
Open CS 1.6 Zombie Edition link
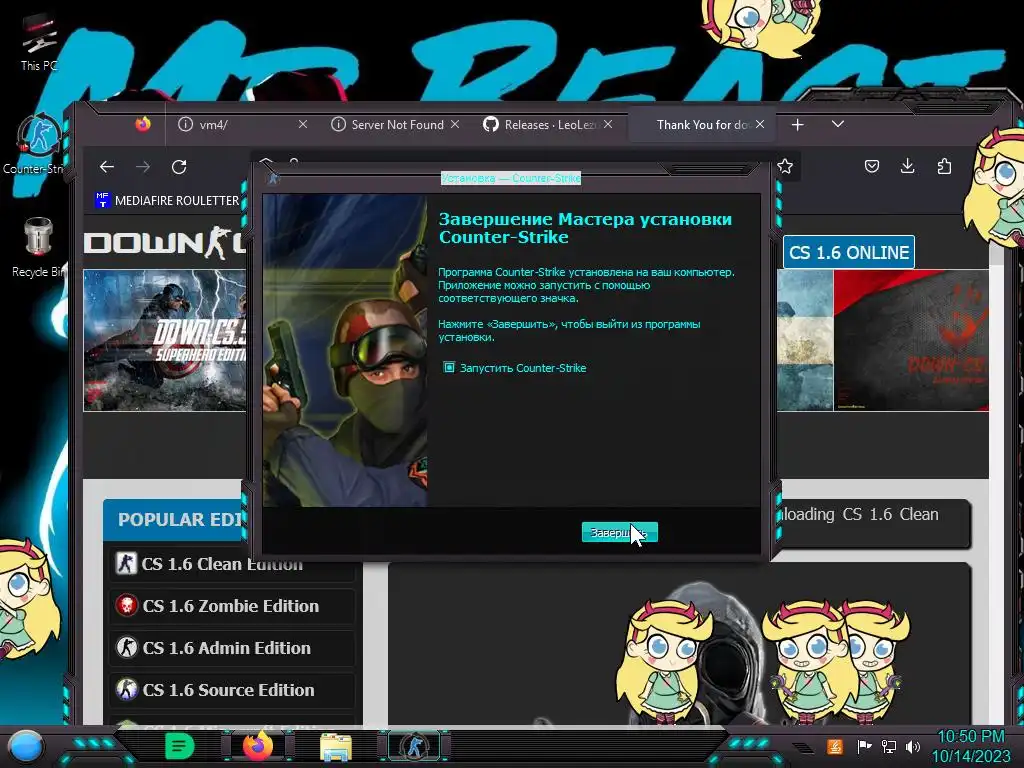click(231, 606)
